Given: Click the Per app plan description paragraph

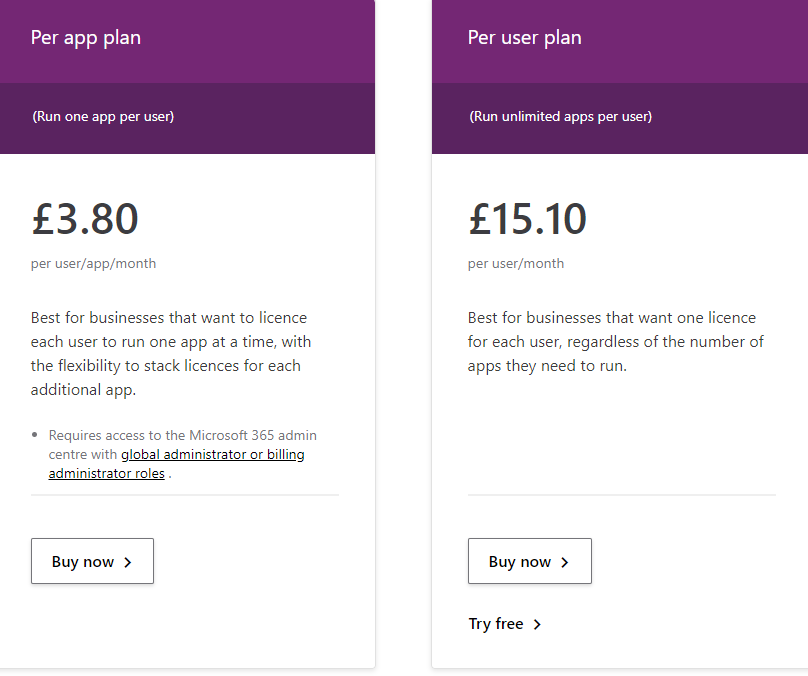Looking at the screenshot, I should (x=170, y=354).
